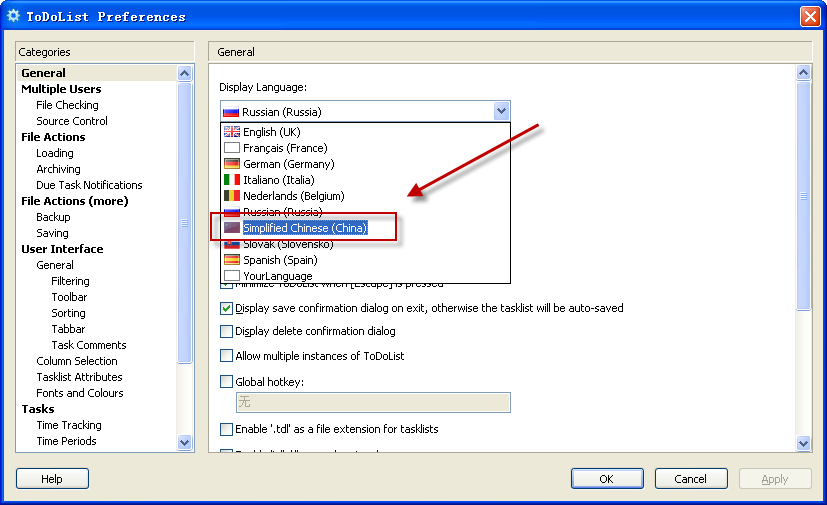This screenshot has height=505, width=827.
Task: Click the Global hotkey input field
Action: pos(373,402)
